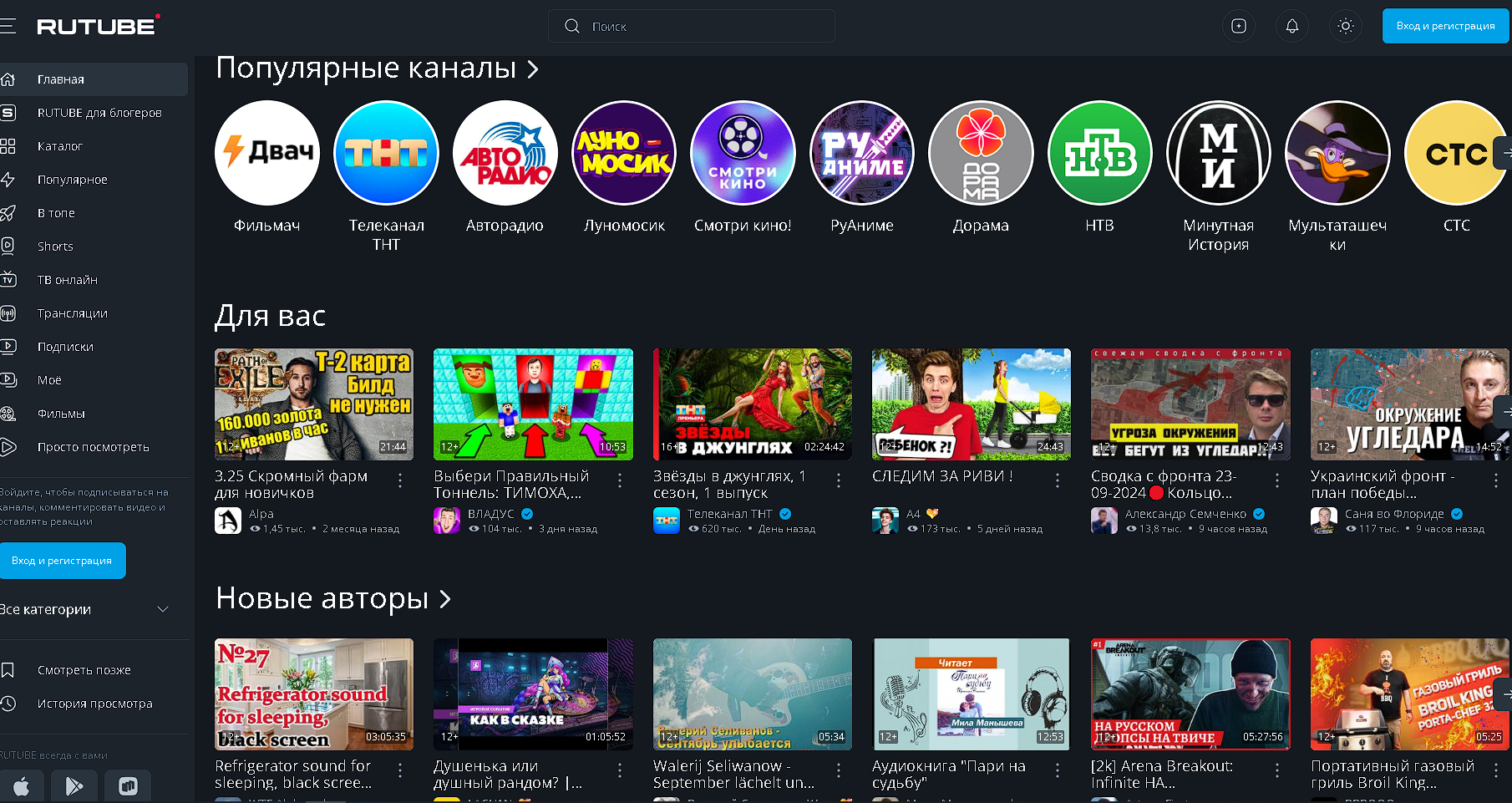1512x803 pixels.
Task: Open the Дорама channel avatar
Action: tap(981, 153)
